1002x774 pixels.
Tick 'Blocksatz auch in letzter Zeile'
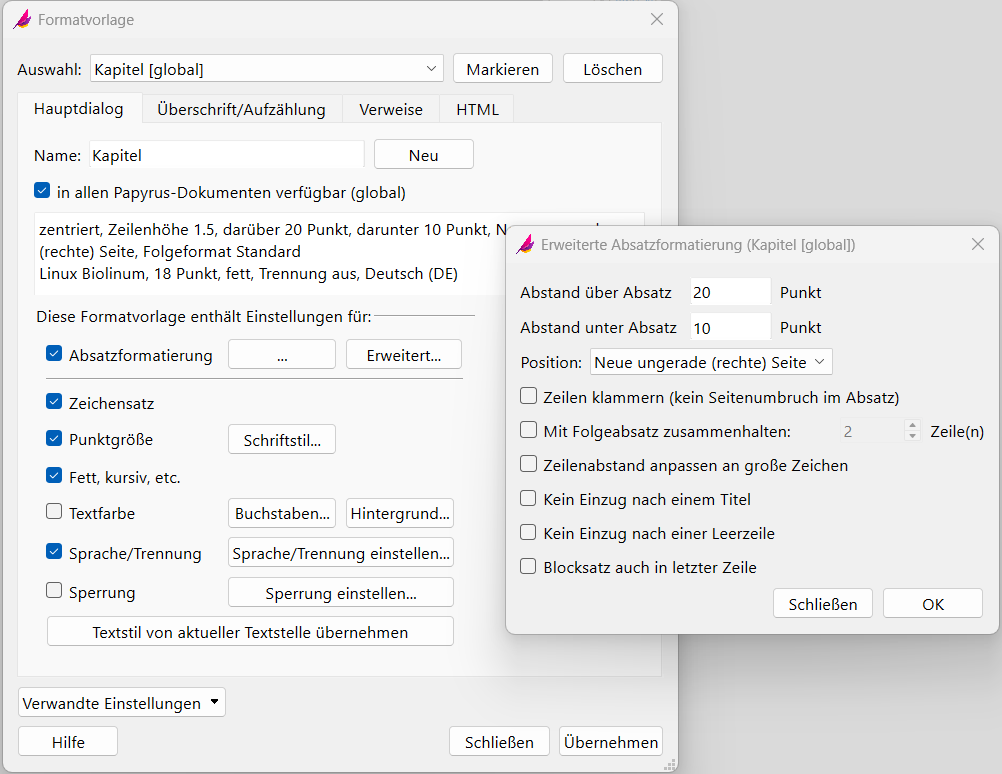(x=529, y=566)
